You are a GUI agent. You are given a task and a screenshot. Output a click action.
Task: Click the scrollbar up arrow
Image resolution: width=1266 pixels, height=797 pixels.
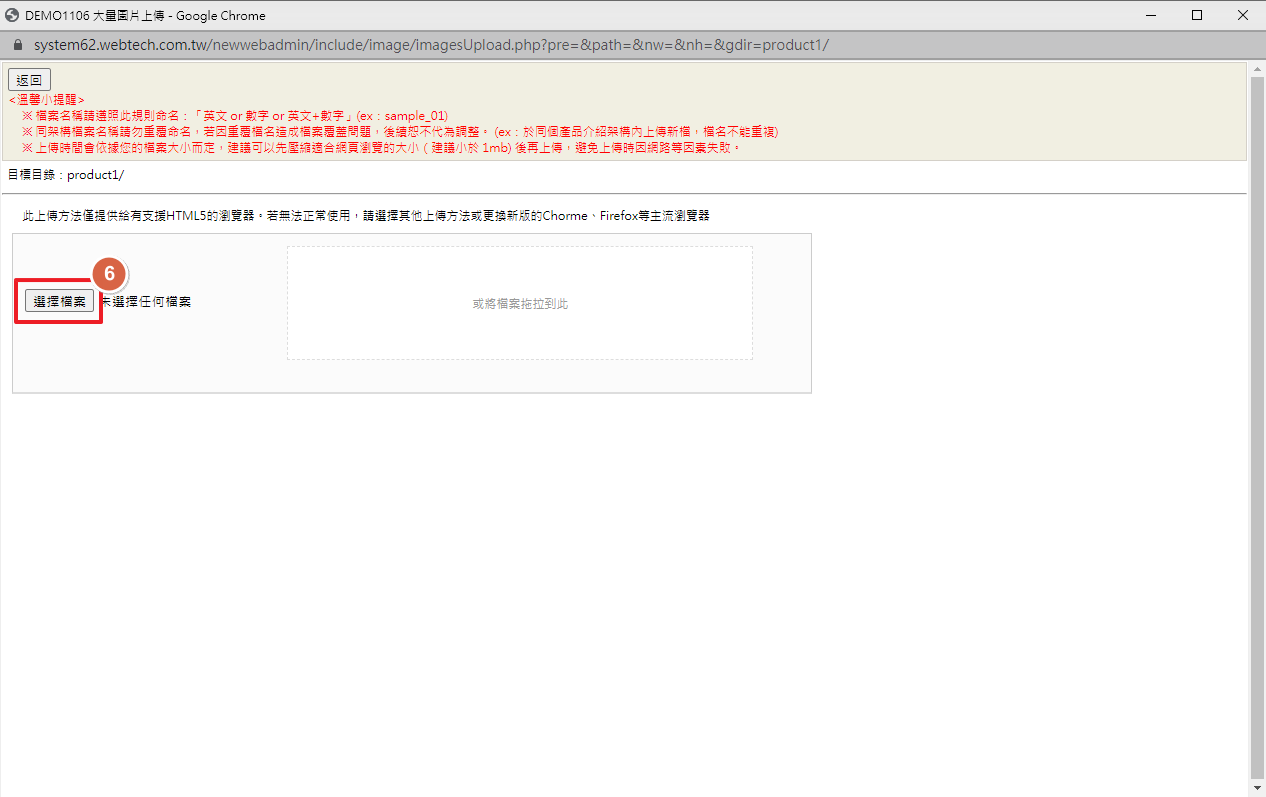[x=1257, y=68]
